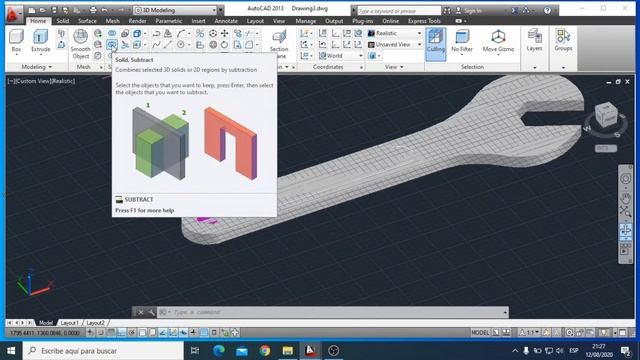
Task: Expand the View panel arrow
Action: click(x=402, y=67)
